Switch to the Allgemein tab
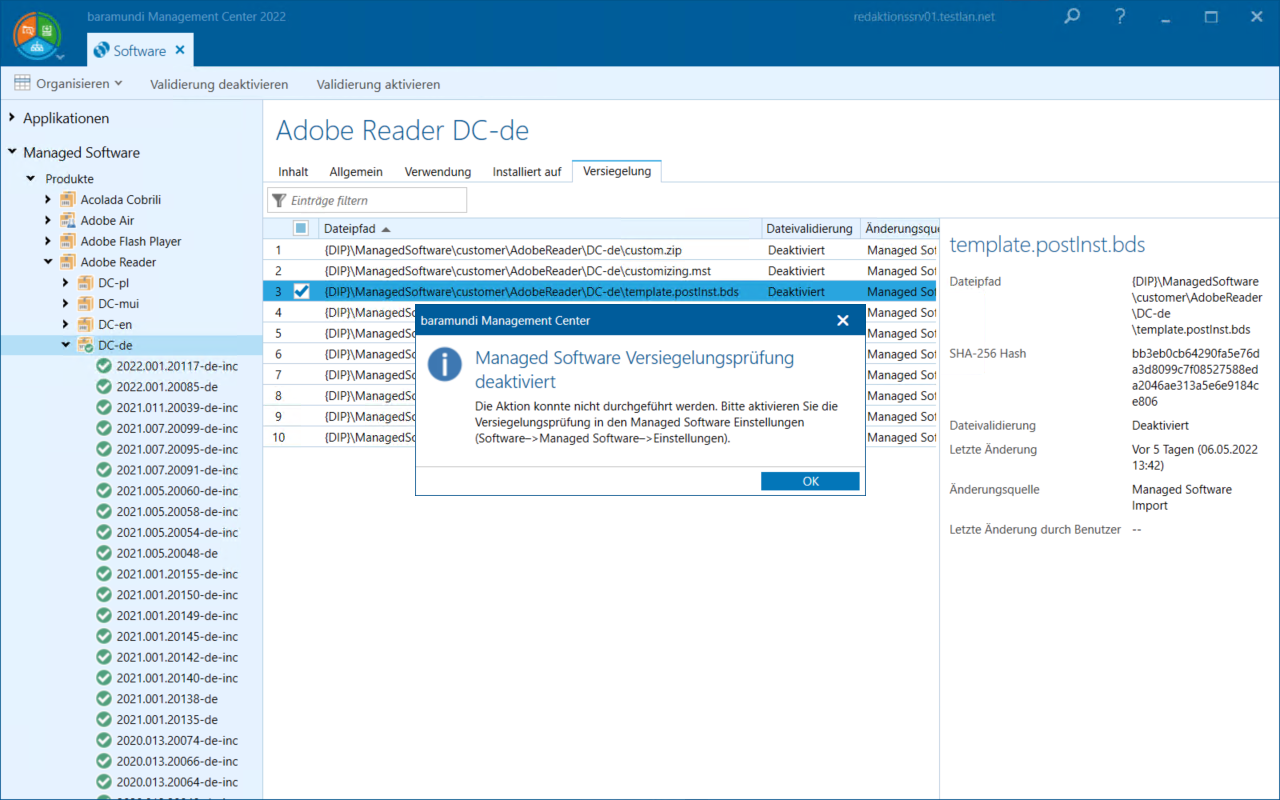 [x=356, y=172]
